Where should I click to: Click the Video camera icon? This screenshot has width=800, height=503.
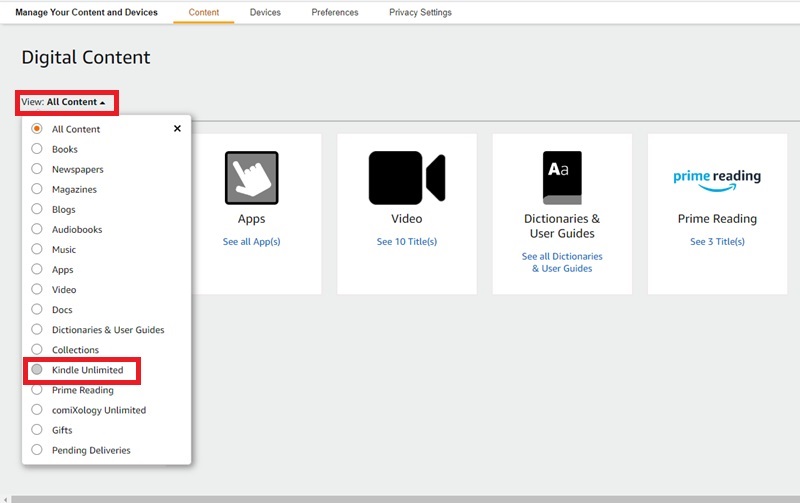tap(406, 178)
